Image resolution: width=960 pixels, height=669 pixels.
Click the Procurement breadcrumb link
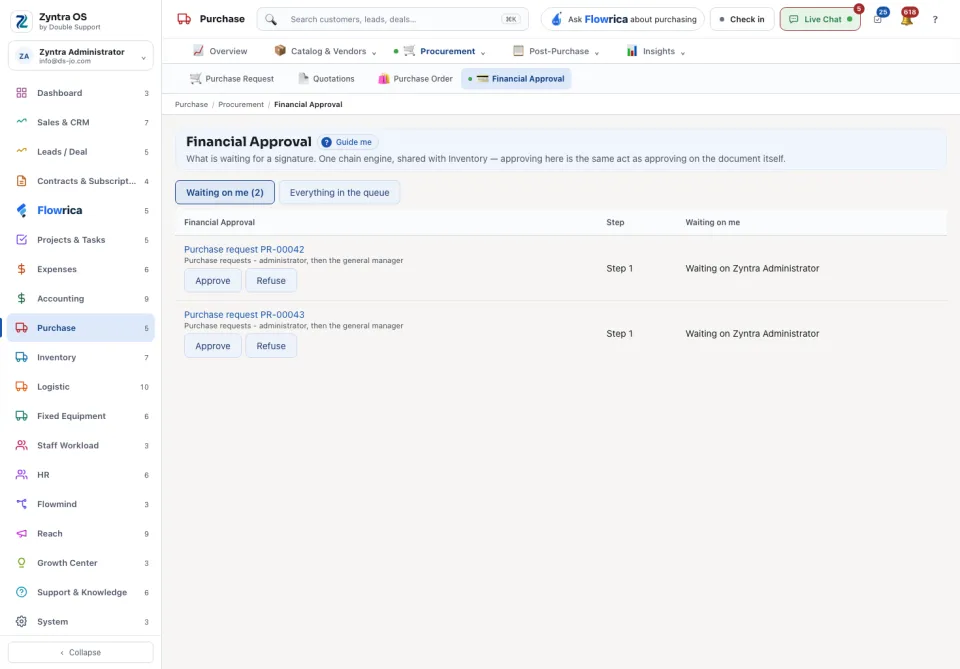(x=241, y=105)
